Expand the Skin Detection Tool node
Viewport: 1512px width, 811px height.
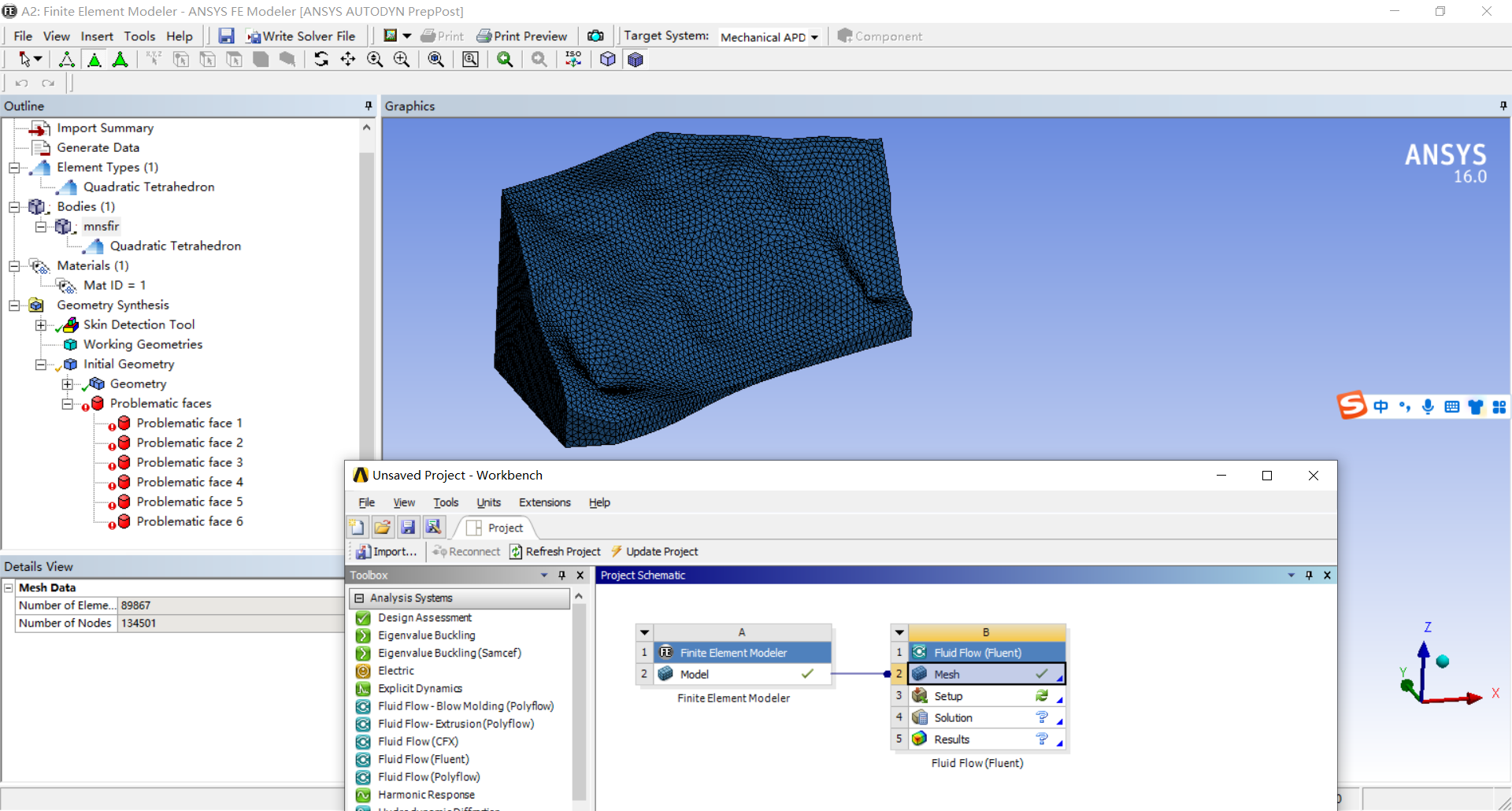[x=41, y=325]
